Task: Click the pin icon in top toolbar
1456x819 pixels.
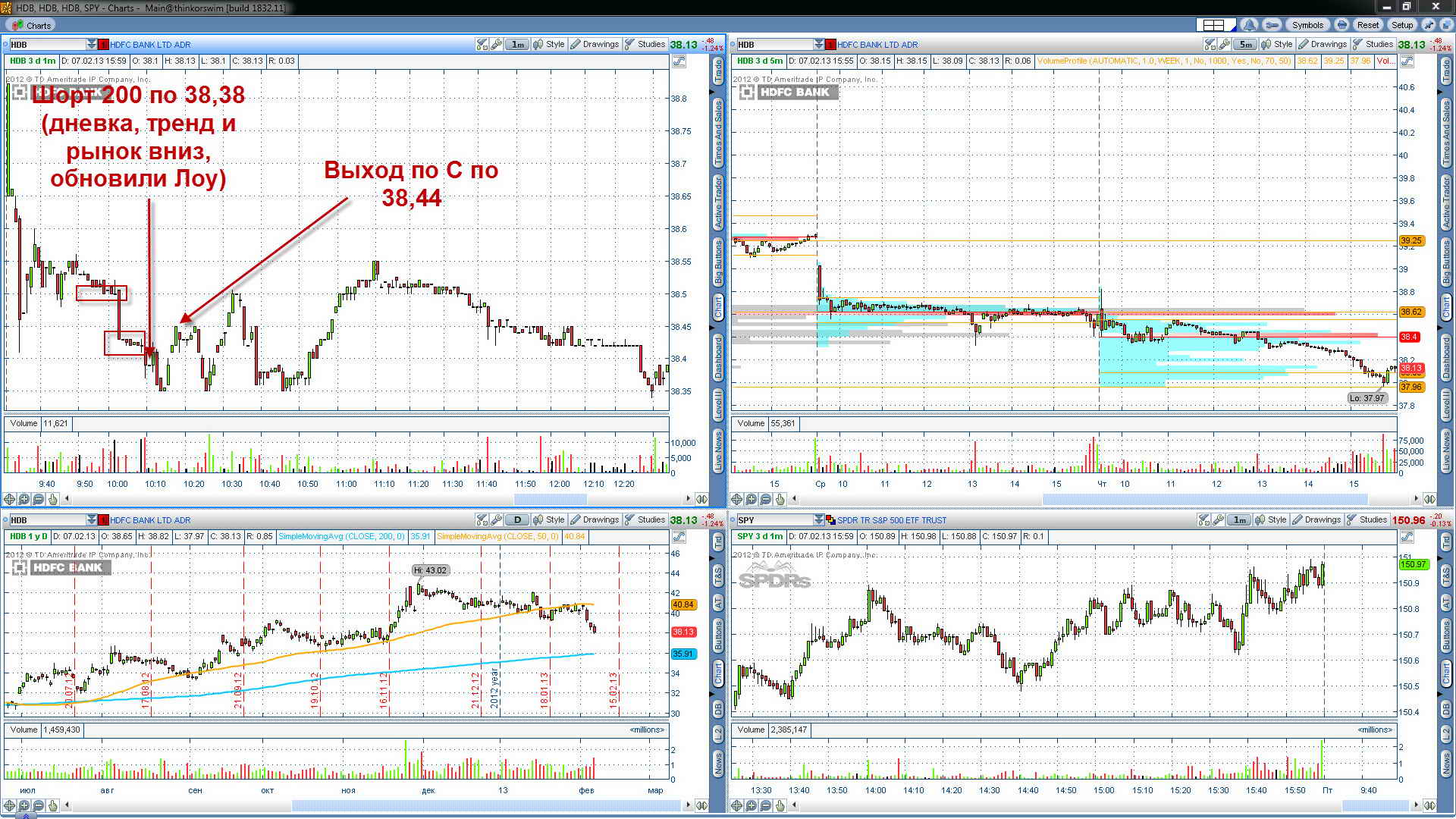Action: click(x=1429, y=25)
